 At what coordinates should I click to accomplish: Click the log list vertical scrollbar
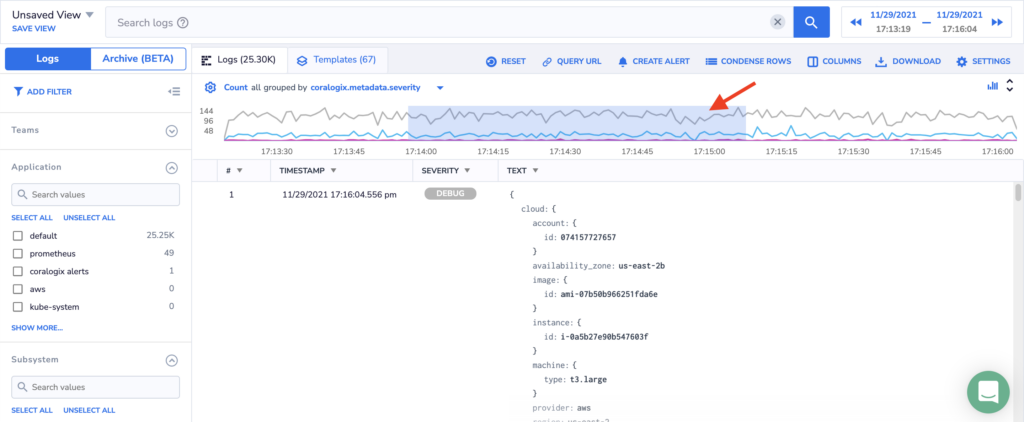coord(1017,193)
